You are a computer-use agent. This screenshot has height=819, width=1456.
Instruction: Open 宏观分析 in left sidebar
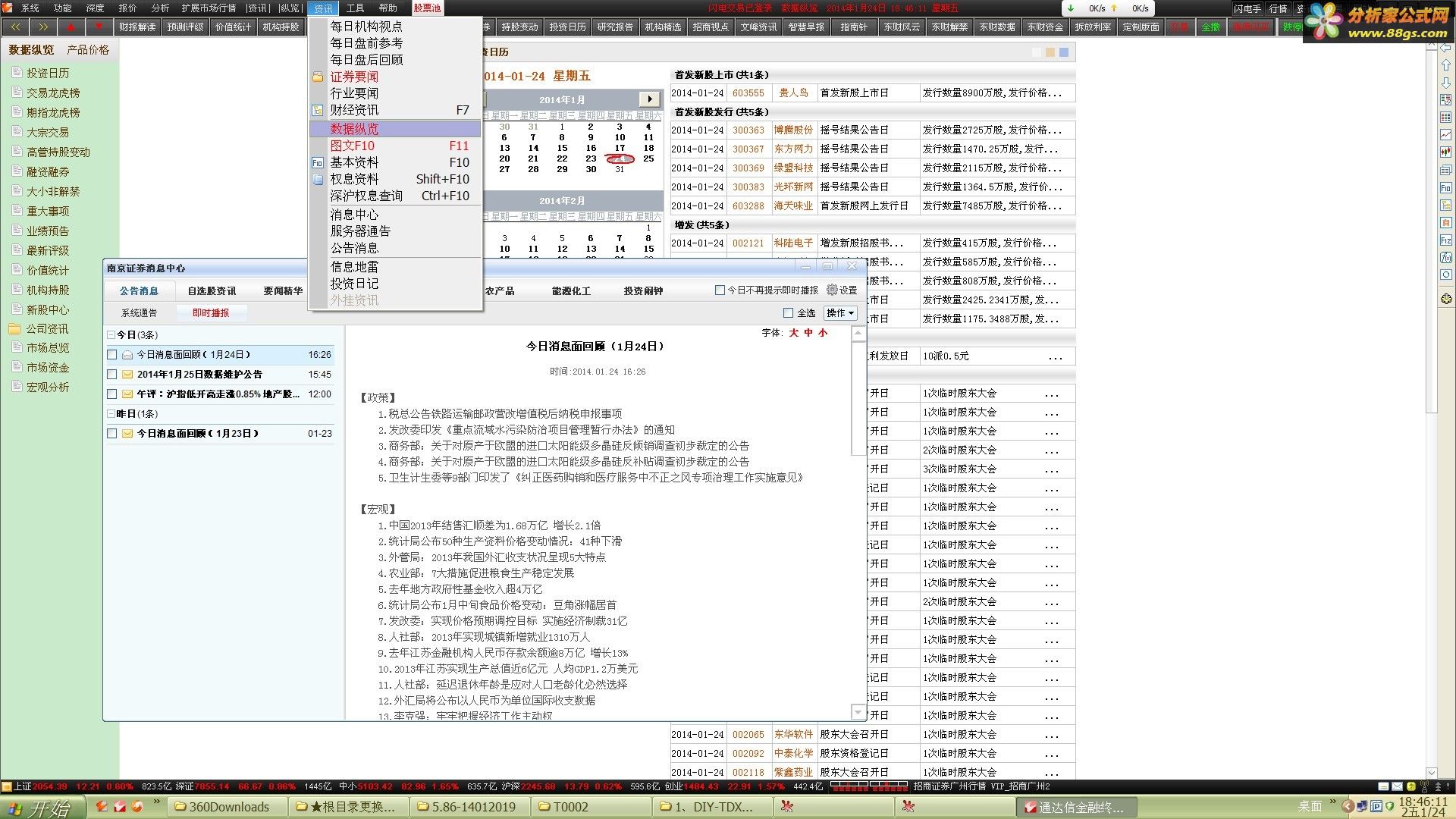(48, 388)
